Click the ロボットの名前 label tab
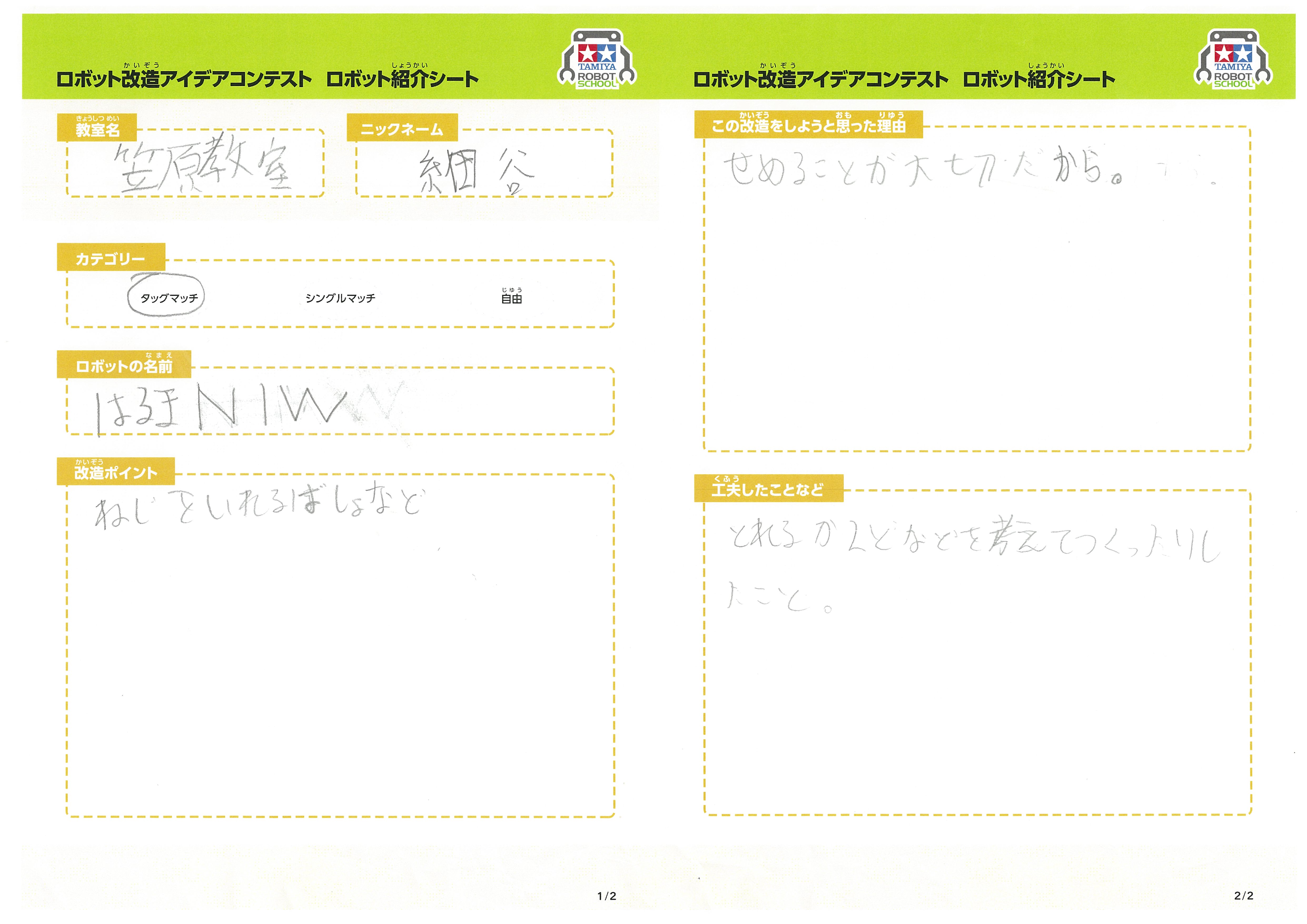Viewport: 1307px width, 924px height. click(124, 364)
